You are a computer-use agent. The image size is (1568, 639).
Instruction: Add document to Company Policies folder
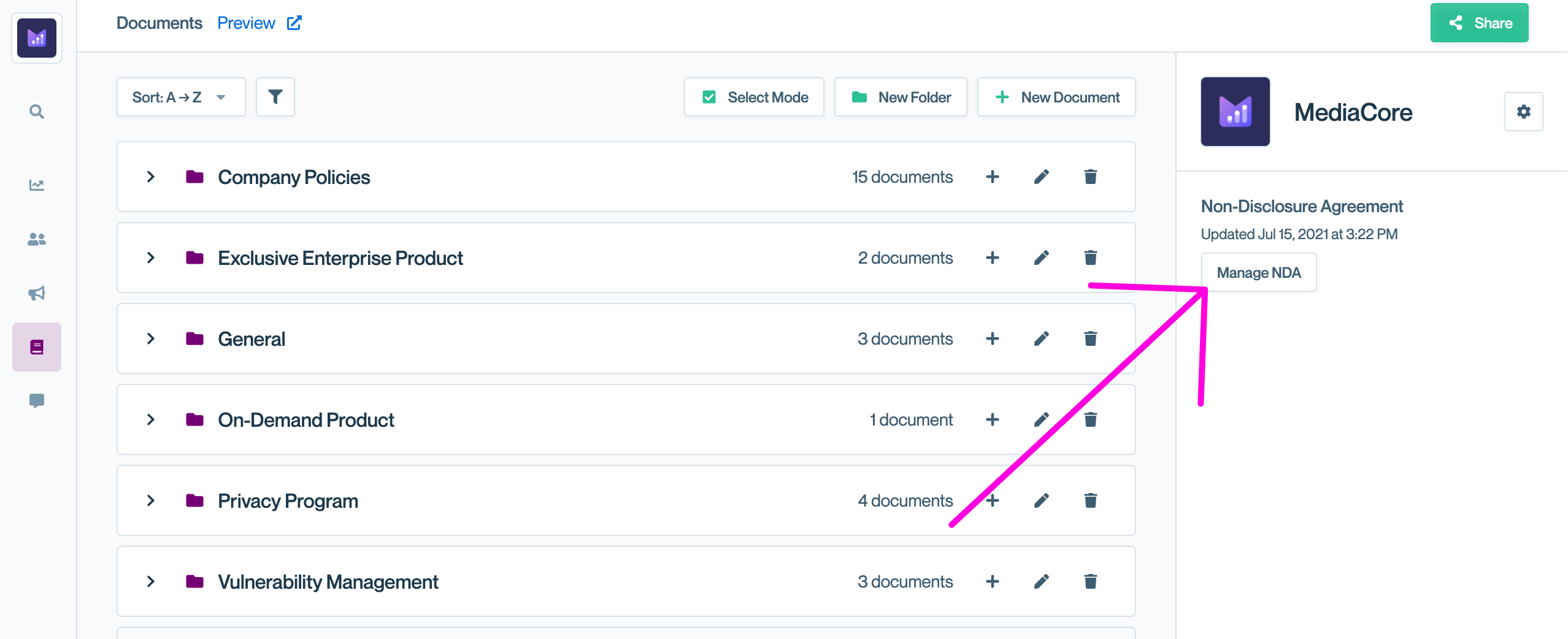coord(993,177)
